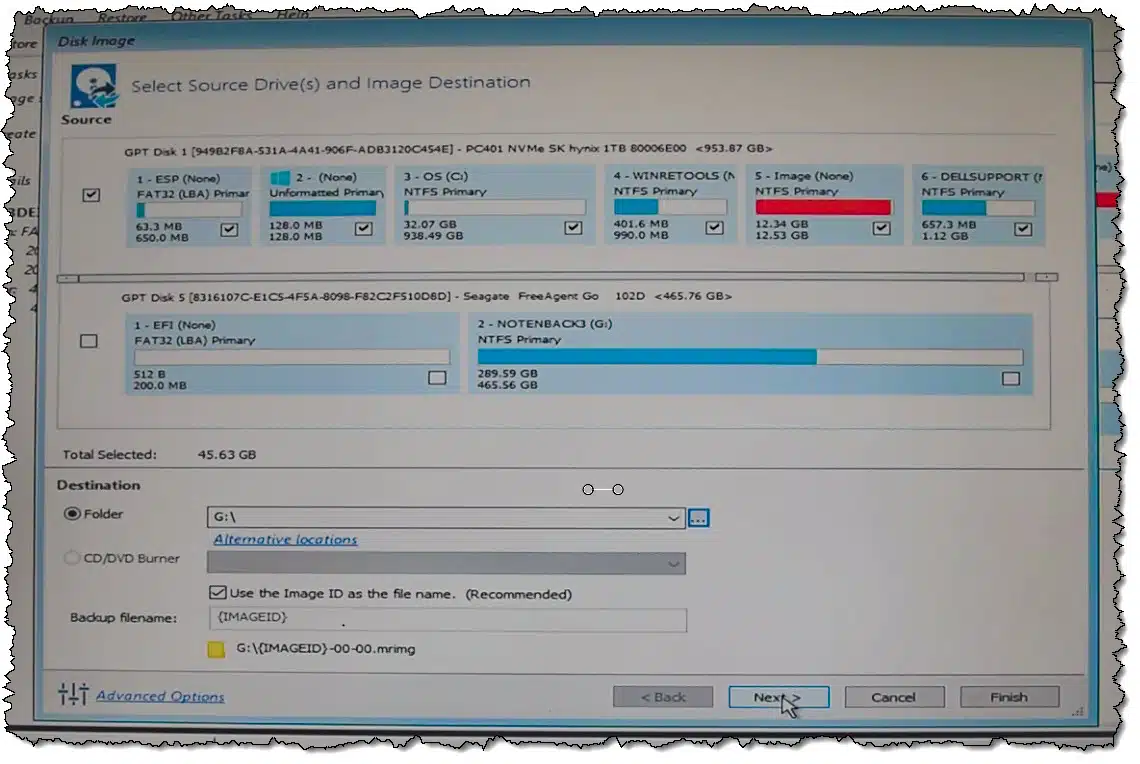The height and width of the screenshot is (764, 1140).
Task: Open the Alternative locations link
Action: 286,539
